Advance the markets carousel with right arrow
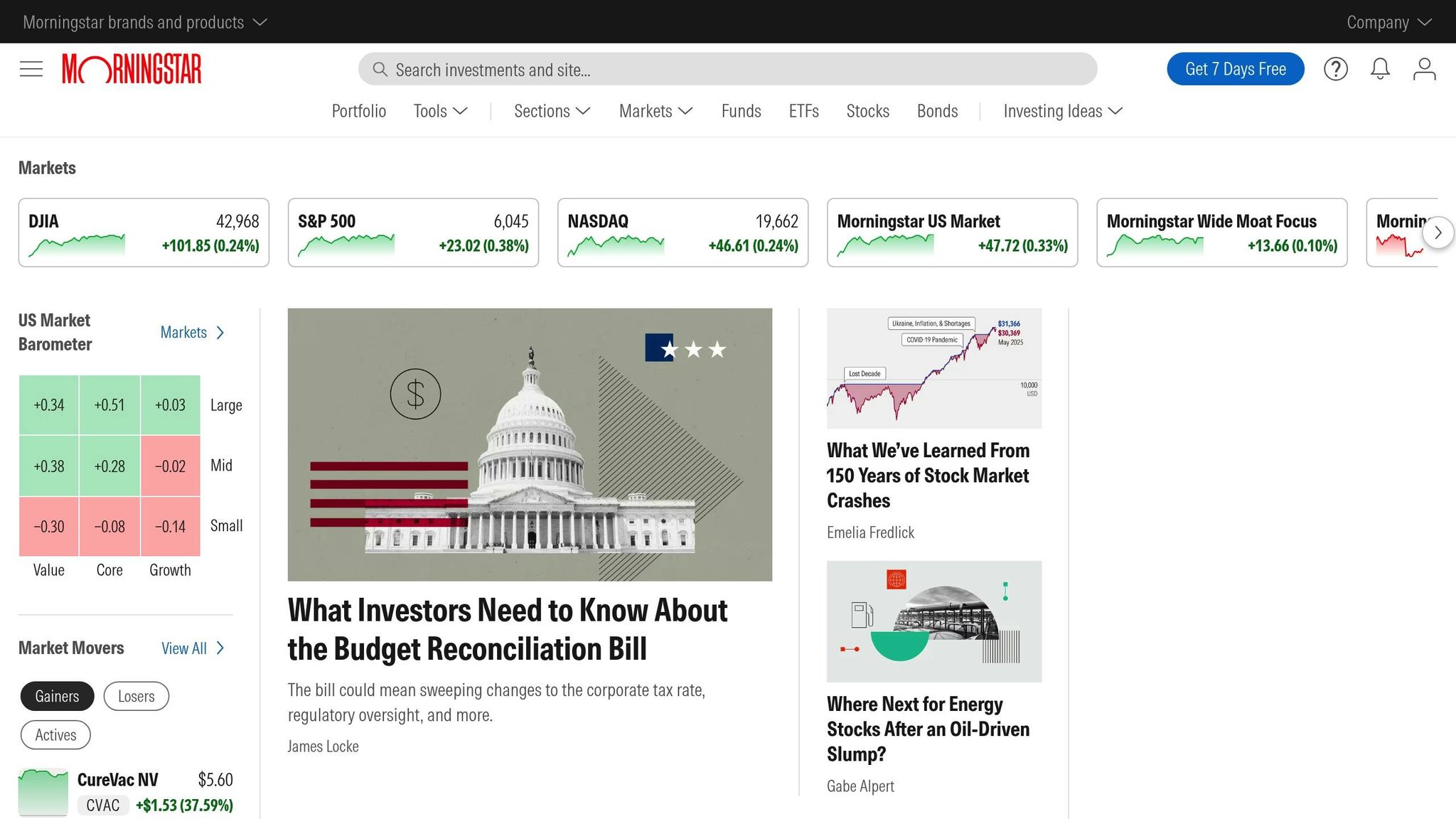The width and height of the screenshot is (1456, 819). 1438,232
